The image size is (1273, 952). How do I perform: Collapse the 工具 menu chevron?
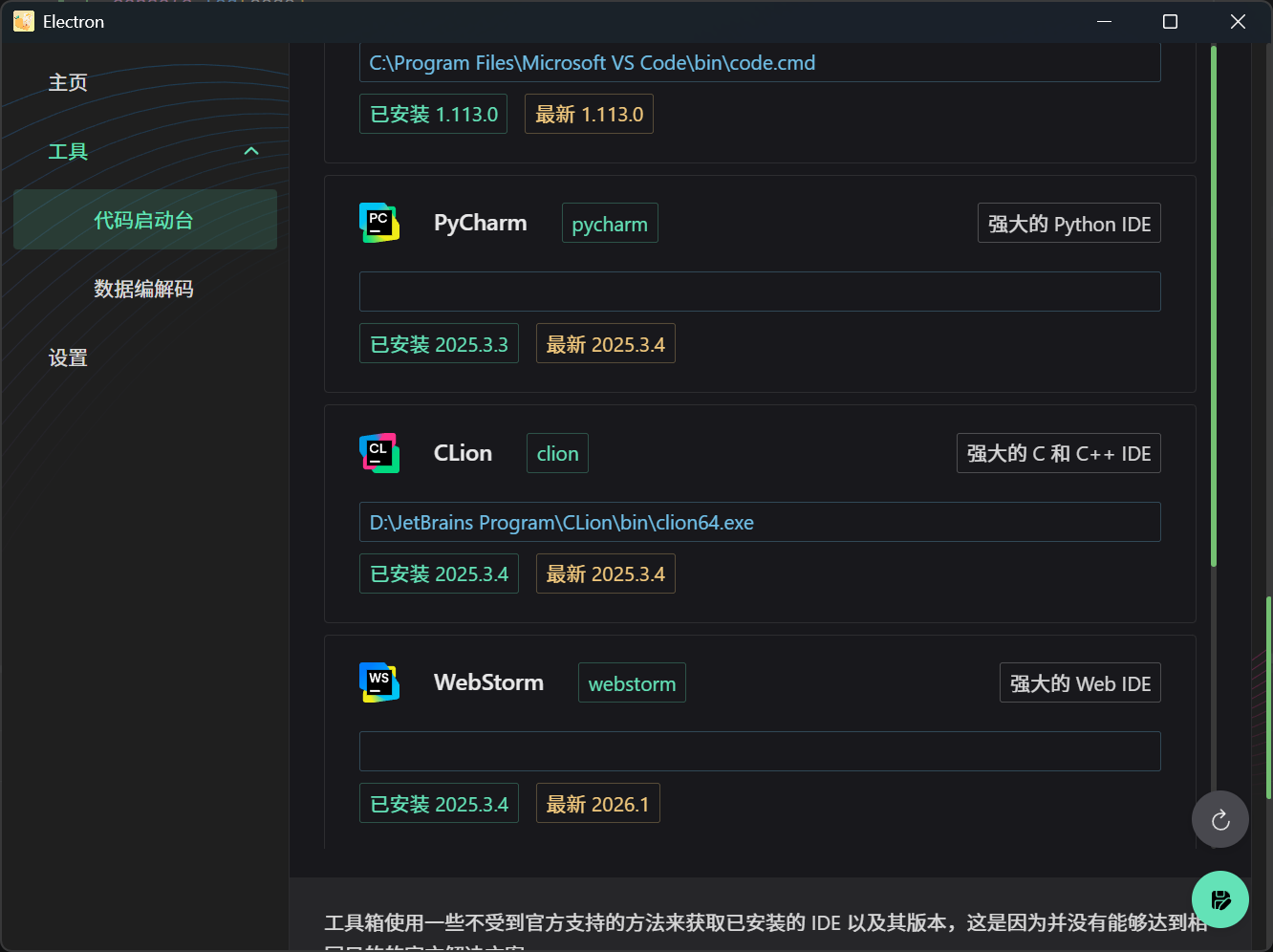click(251, 151)
